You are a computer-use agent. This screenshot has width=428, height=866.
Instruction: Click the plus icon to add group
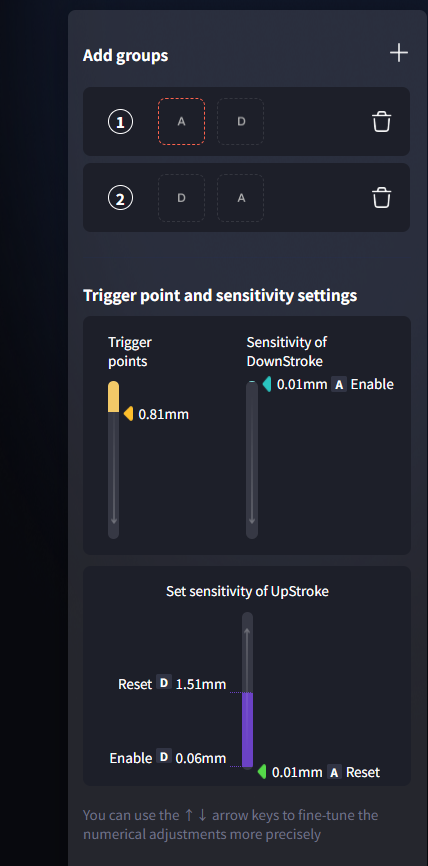[x=399, y=54]
